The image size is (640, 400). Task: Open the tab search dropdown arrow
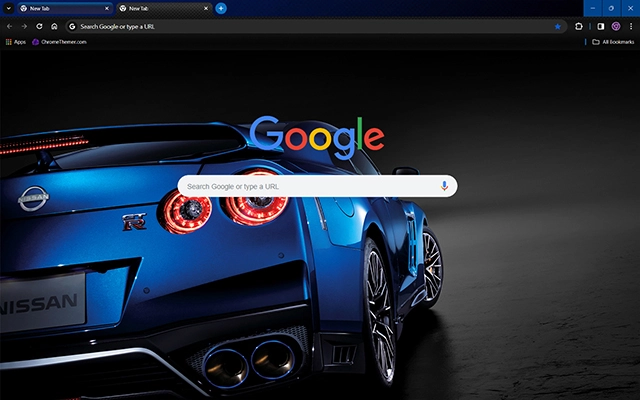coord(8,8)
